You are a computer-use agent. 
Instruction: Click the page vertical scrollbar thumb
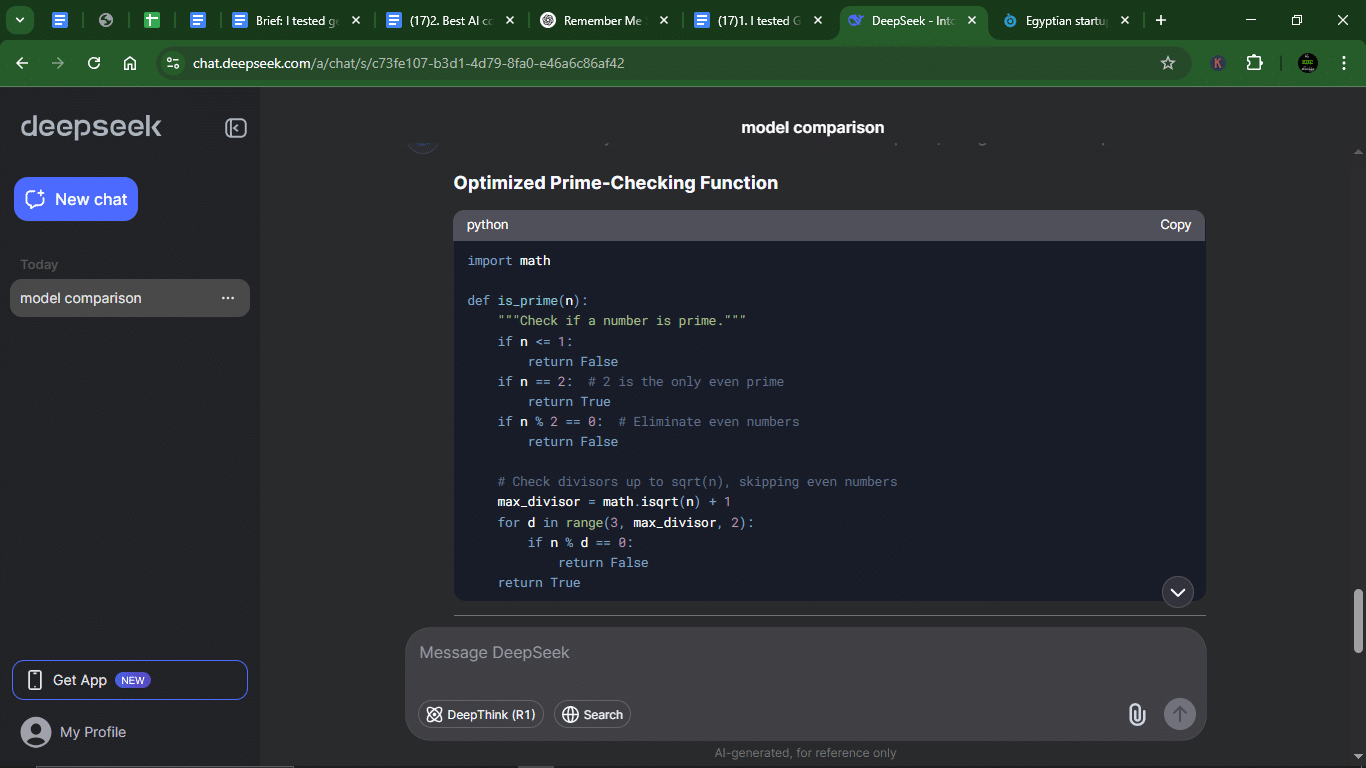pyautogui.click(x=1358, y=620)
